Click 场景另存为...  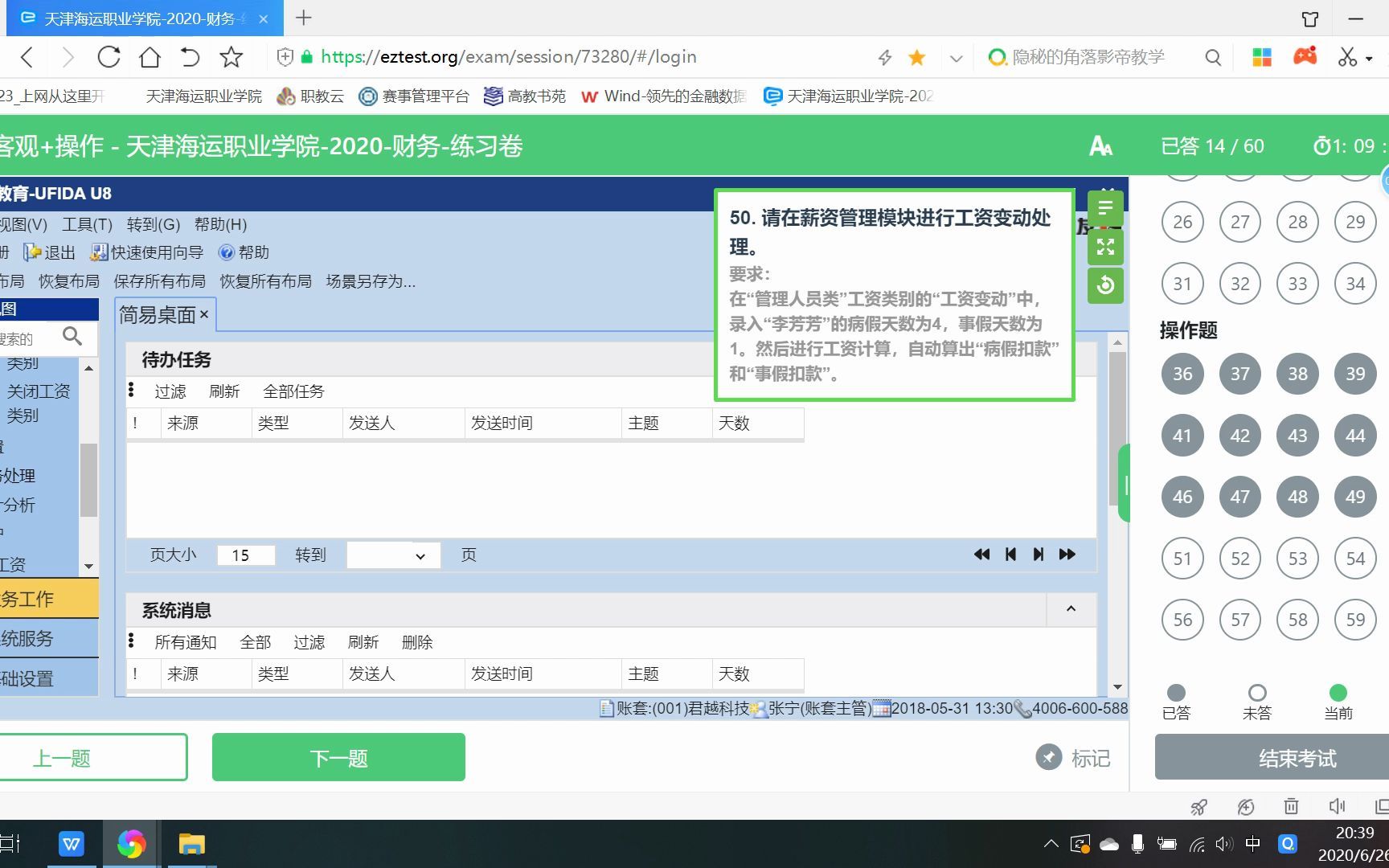[x=371, y=281]
